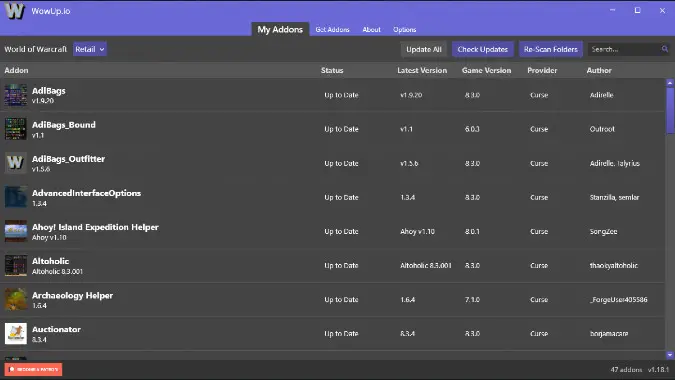Select Ahoy! Island Expedition Helper name
Viewport: 675px width, 380px height.
click(x=95, y=227)
